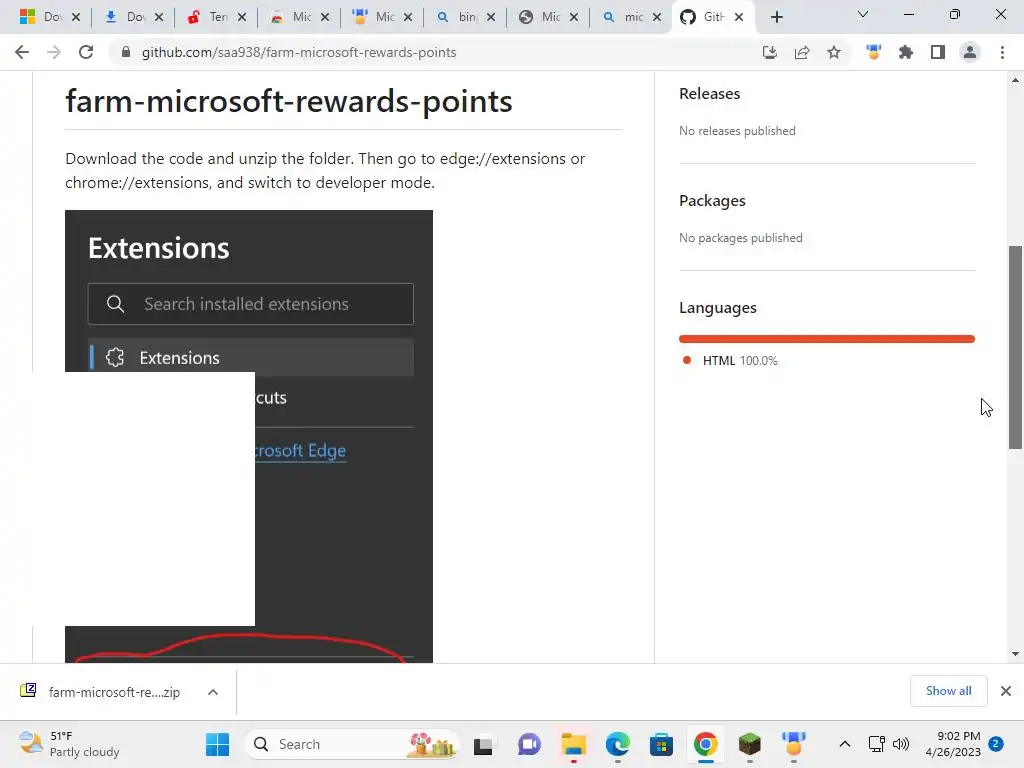Screen dimensions: 1024x768
Task: Open the Extensions puzzle piece menu
Action: (906, 52)
